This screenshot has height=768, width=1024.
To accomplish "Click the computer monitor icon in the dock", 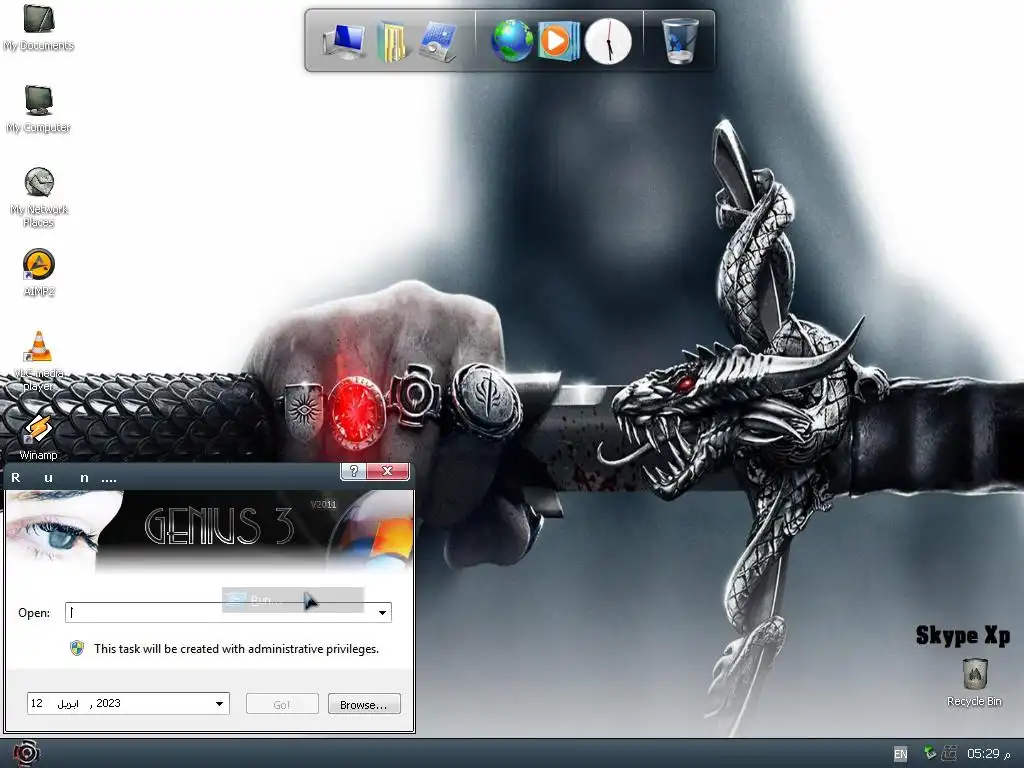I will tap(344, 40).
